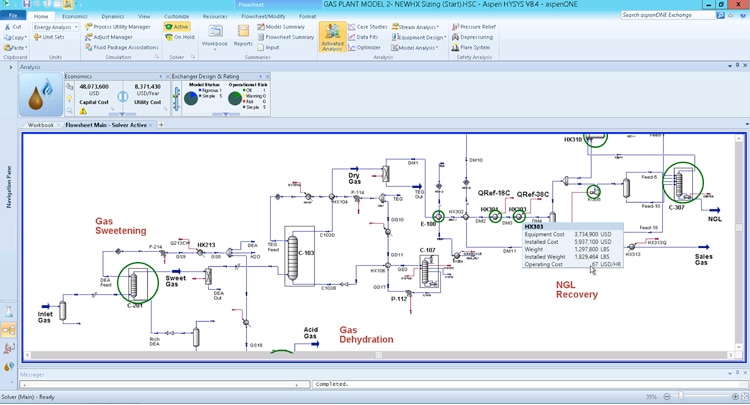Viewport: 750px width, 405px height.
Task: Switch to the Resources ribbon tab
Action: coord(215,16)
